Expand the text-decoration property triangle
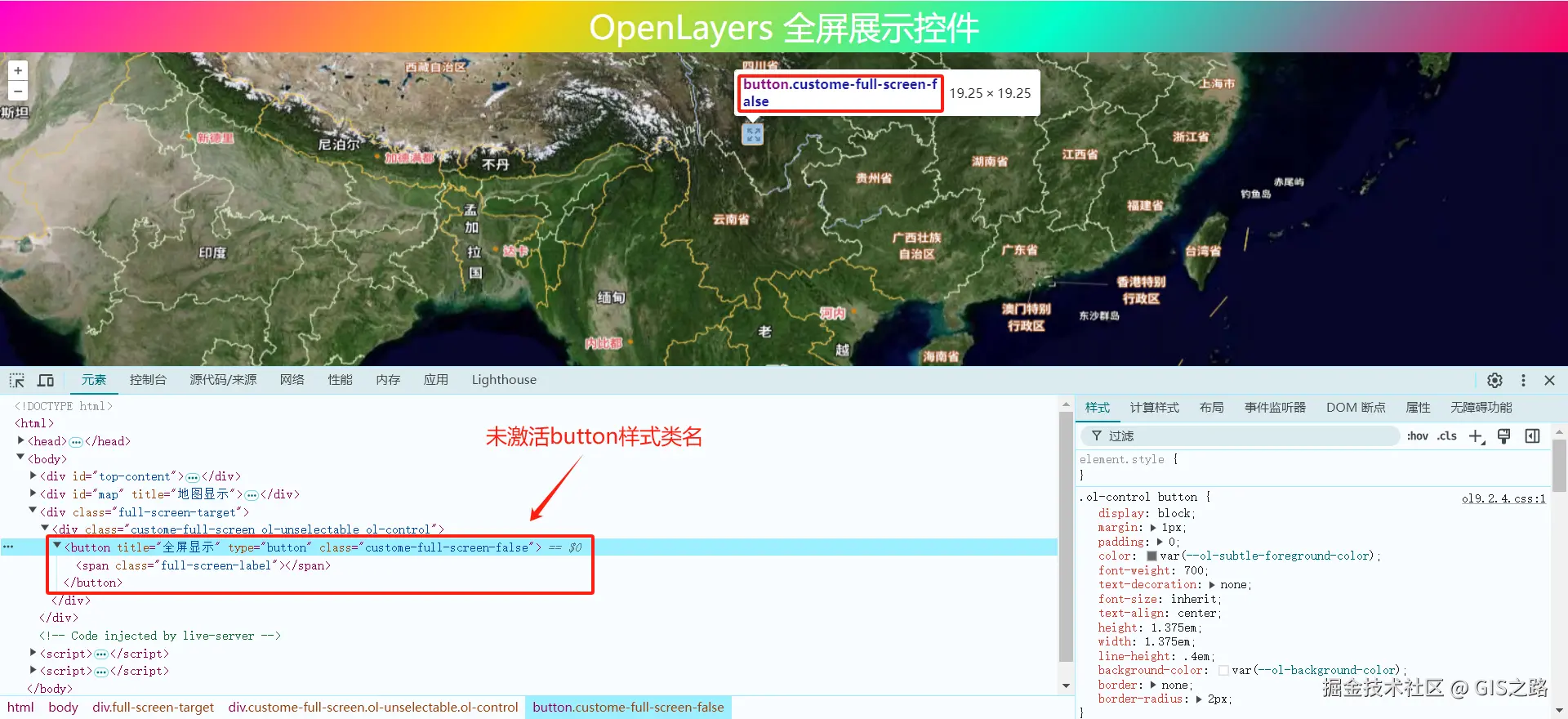Viewport: 1568px width, 719px height. [x=1212, y=585]
